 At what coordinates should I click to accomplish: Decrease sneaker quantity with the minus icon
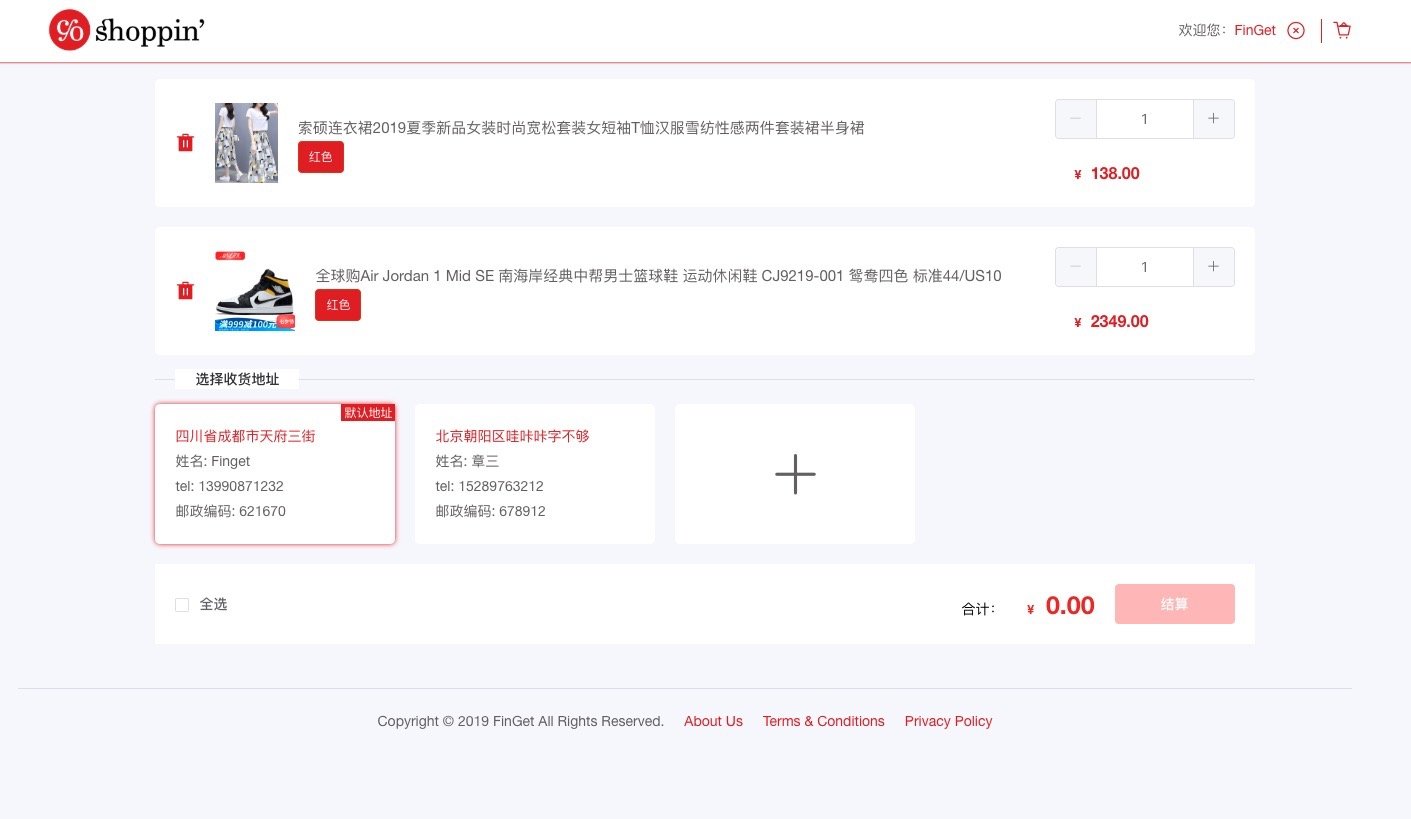[x=1075, y=266]
